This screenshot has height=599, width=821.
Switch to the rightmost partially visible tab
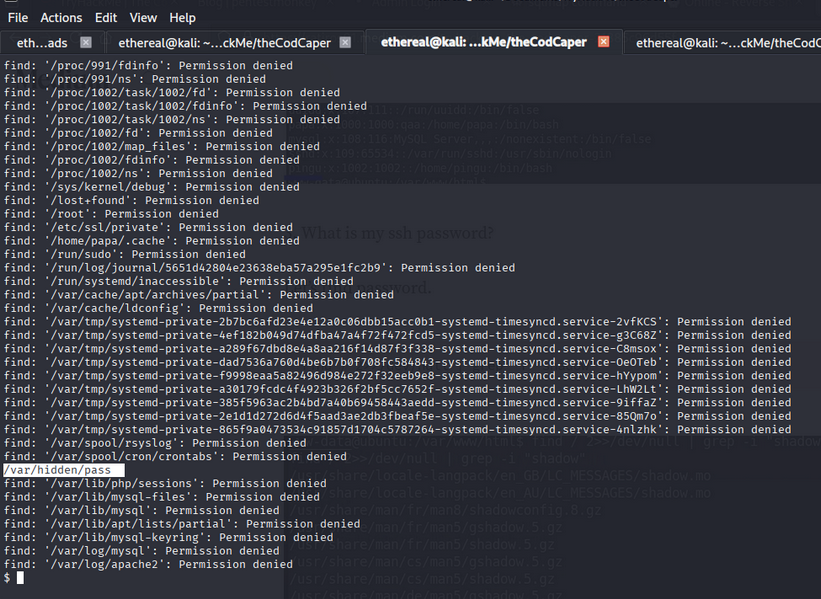pos(727,42)
